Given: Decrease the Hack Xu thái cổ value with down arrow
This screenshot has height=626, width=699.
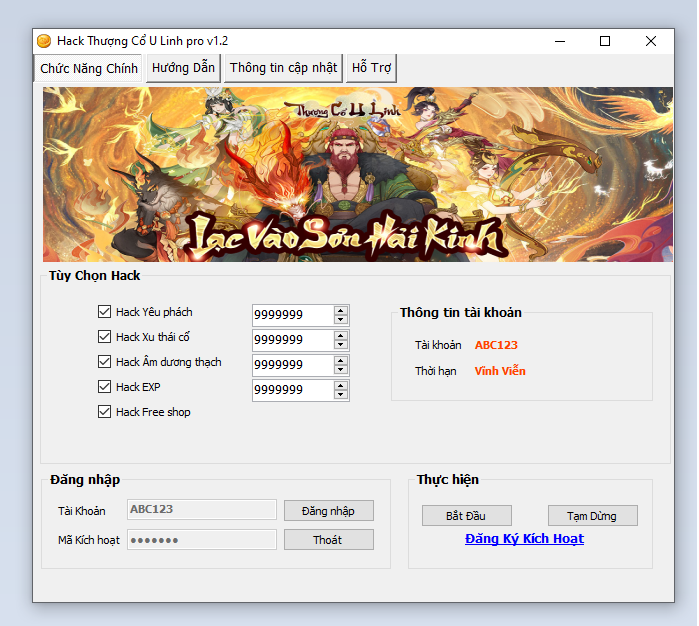Looking at the screenshot, I should (342, 345).
